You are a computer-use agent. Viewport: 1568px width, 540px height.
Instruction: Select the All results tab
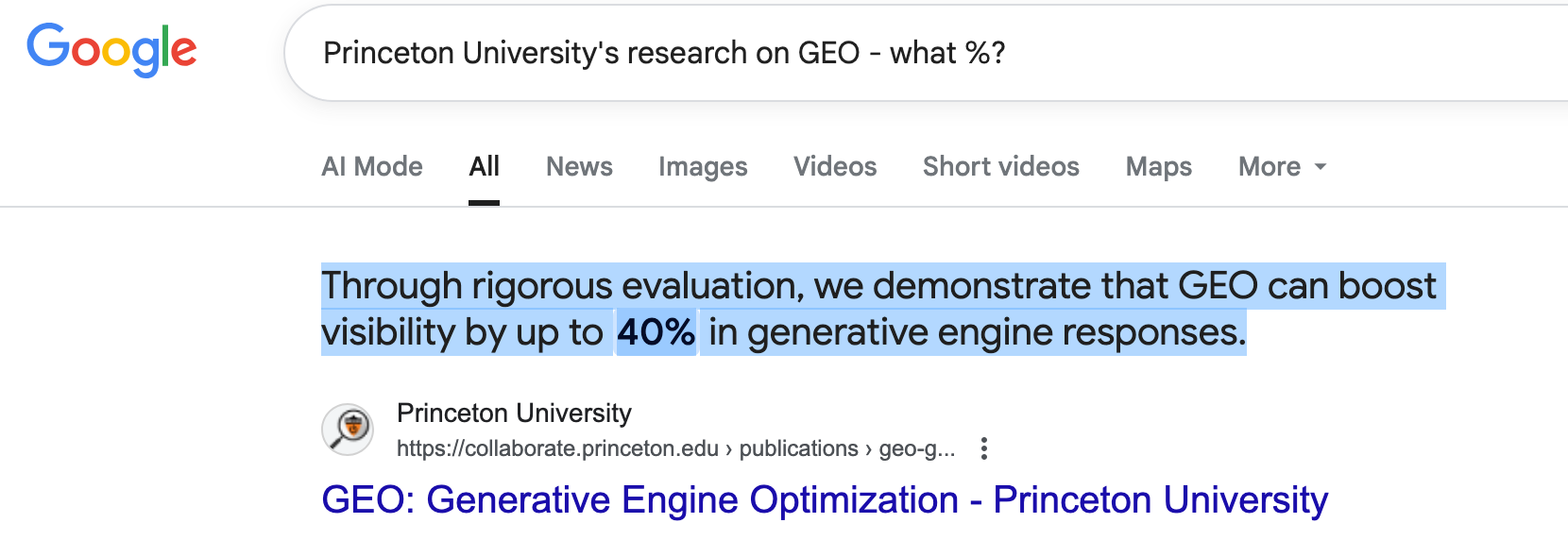pos(484,166)
